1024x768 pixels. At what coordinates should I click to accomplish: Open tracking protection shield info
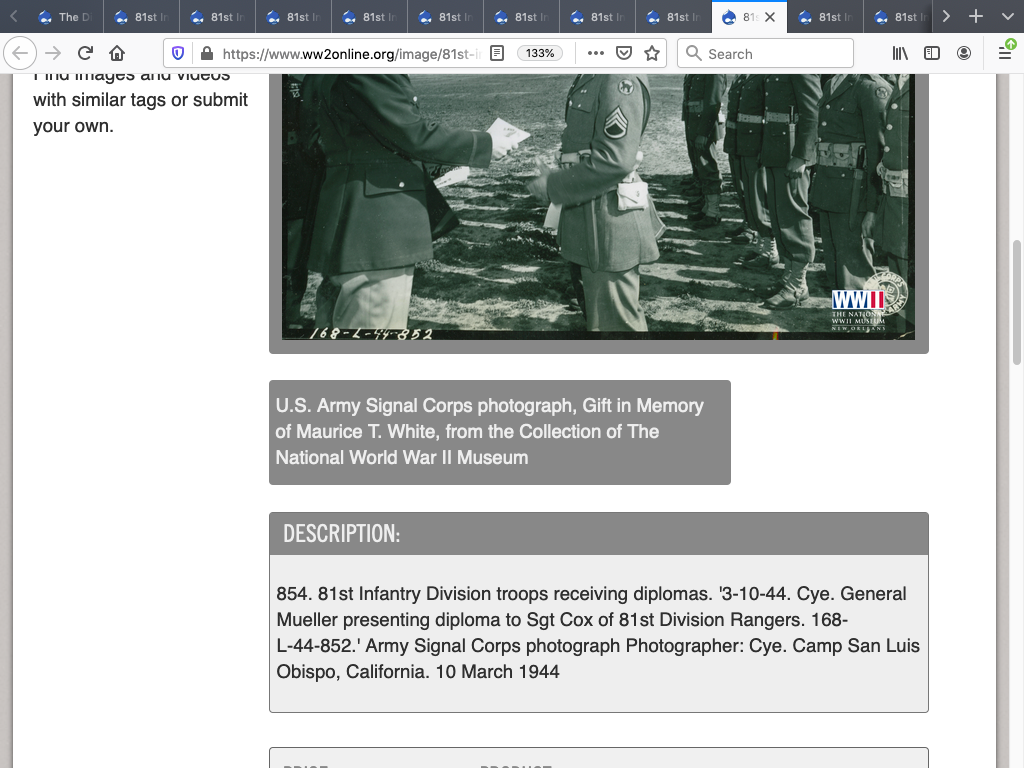tap(179, 53)
